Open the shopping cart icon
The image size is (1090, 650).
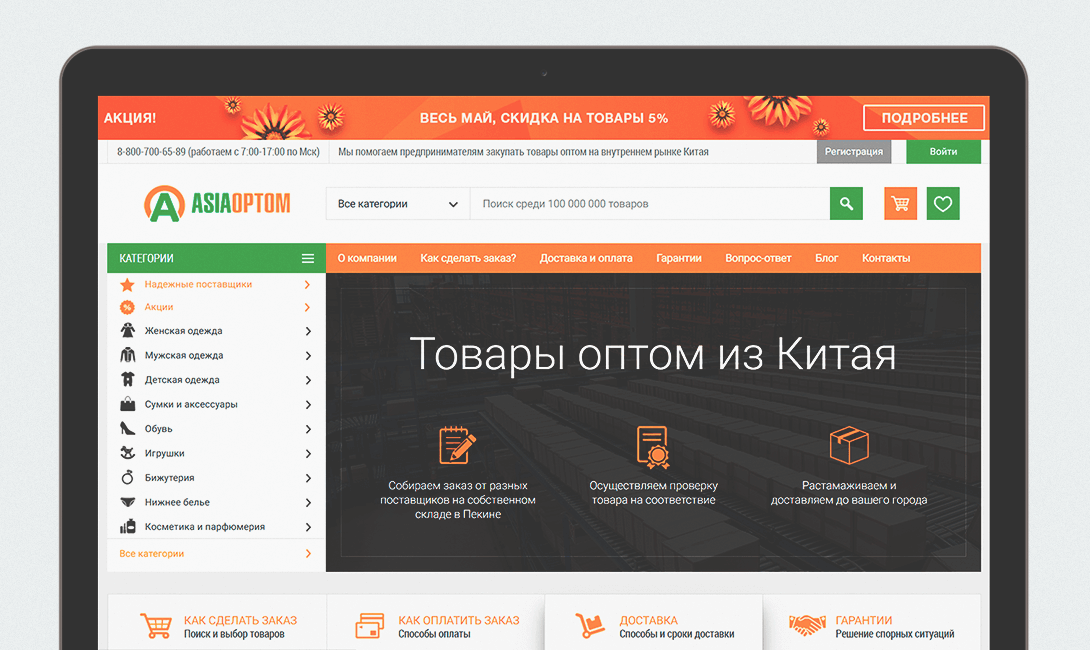pyautogui.click(x=900, y=204)
